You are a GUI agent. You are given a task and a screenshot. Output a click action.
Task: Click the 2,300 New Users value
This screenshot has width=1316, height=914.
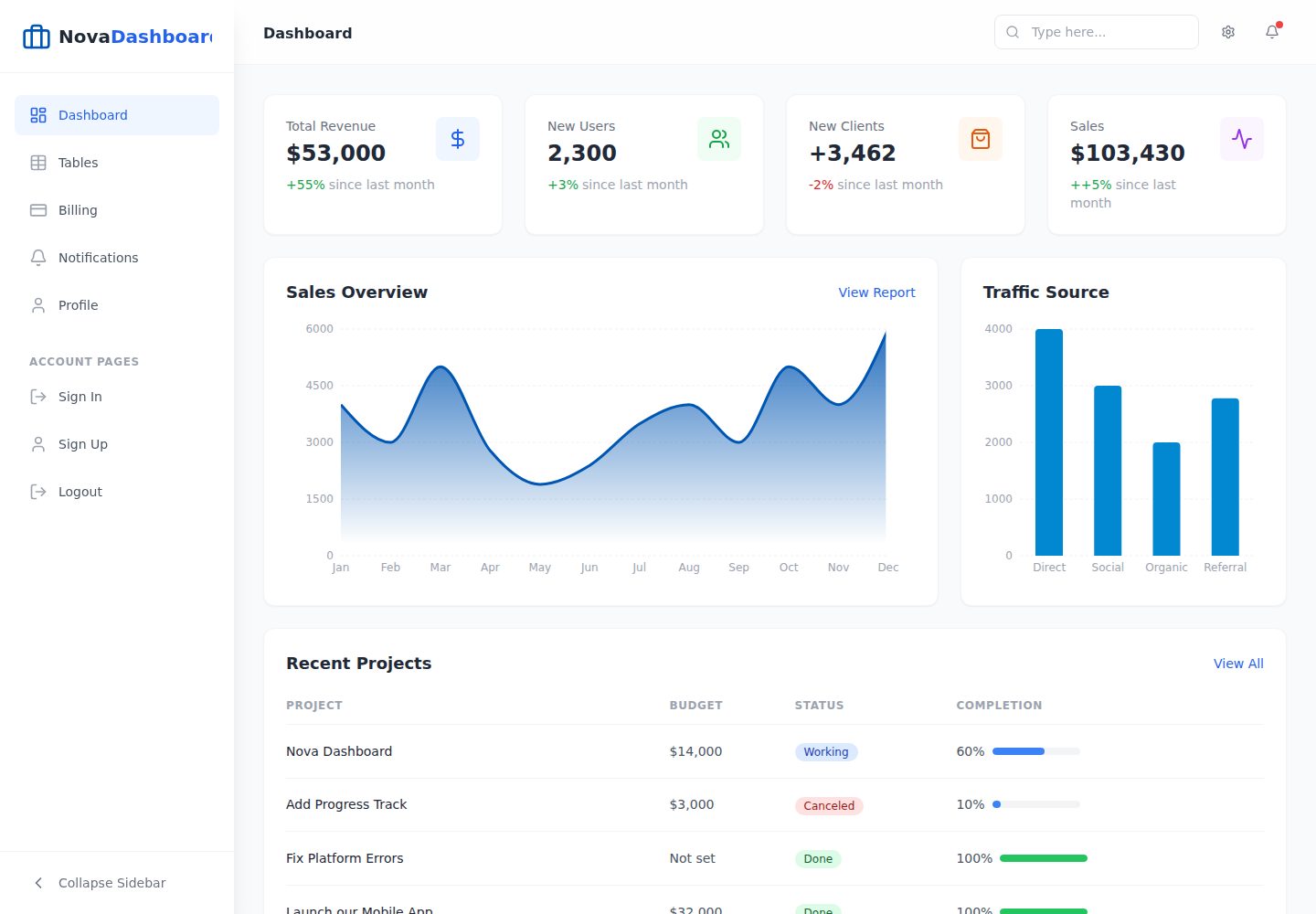582,153
